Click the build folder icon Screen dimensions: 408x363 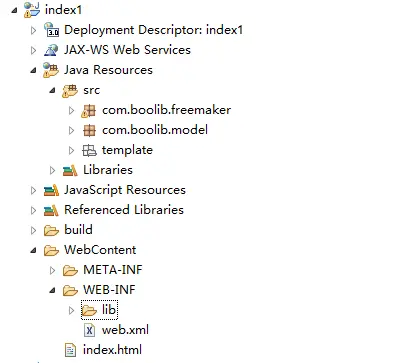coord(51,230)
